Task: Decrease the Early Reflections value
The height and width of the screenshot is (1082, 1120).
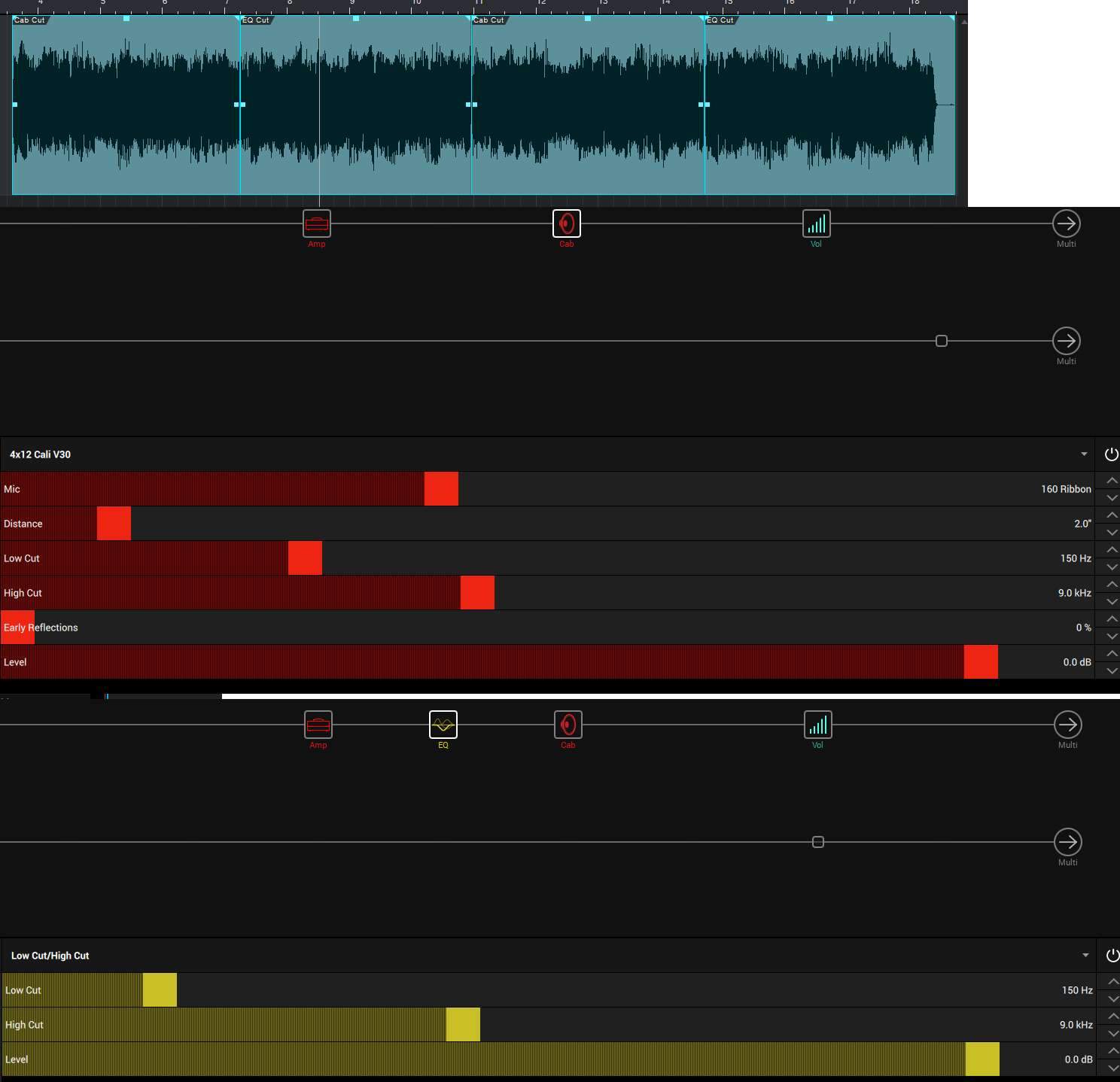Action: [x=1112, y=636]
